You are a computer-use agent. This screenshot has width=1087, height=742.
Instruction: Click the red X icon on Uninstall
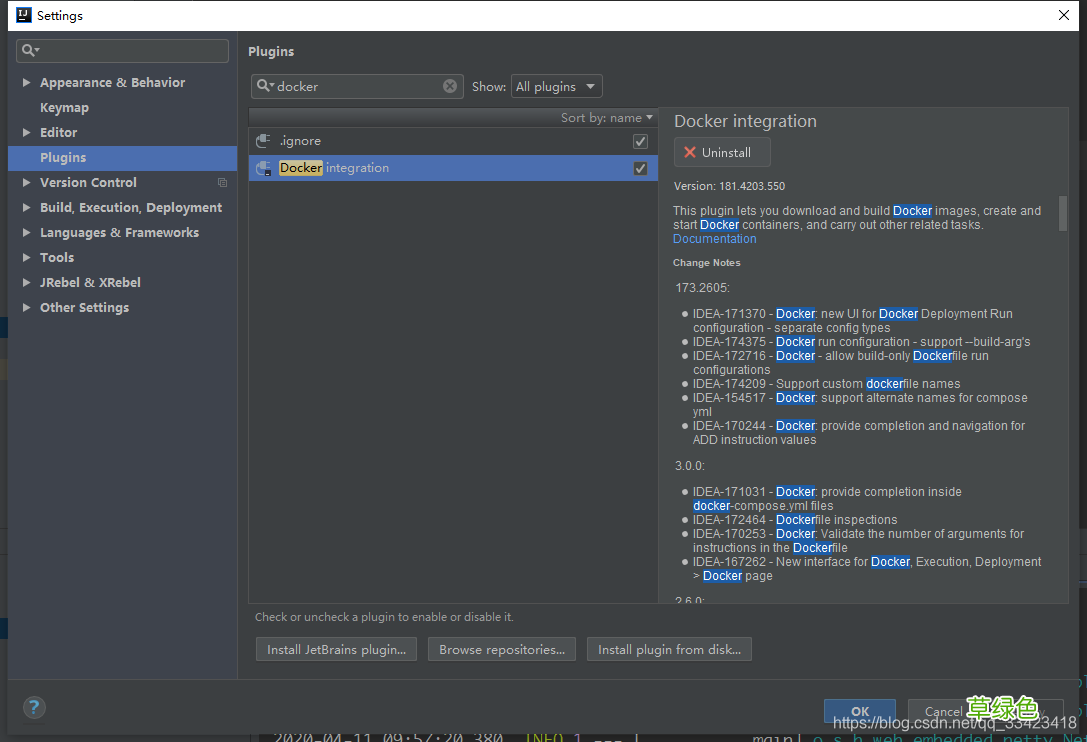[690, 153]
